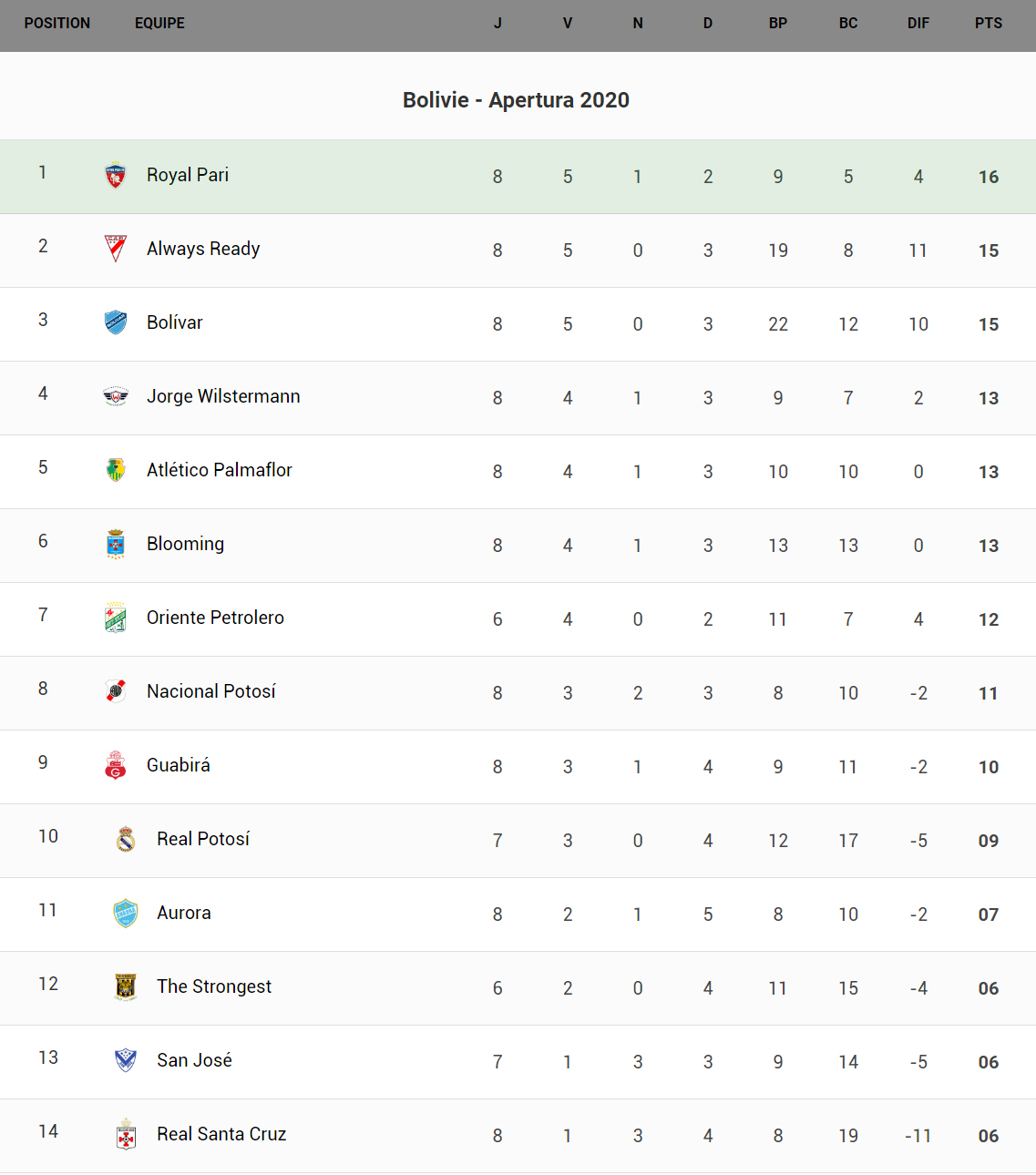The image size is (1036, 1175).
Task: Click the Jorge Wilstermann winged logo
Action: click(x=116, y=396)
